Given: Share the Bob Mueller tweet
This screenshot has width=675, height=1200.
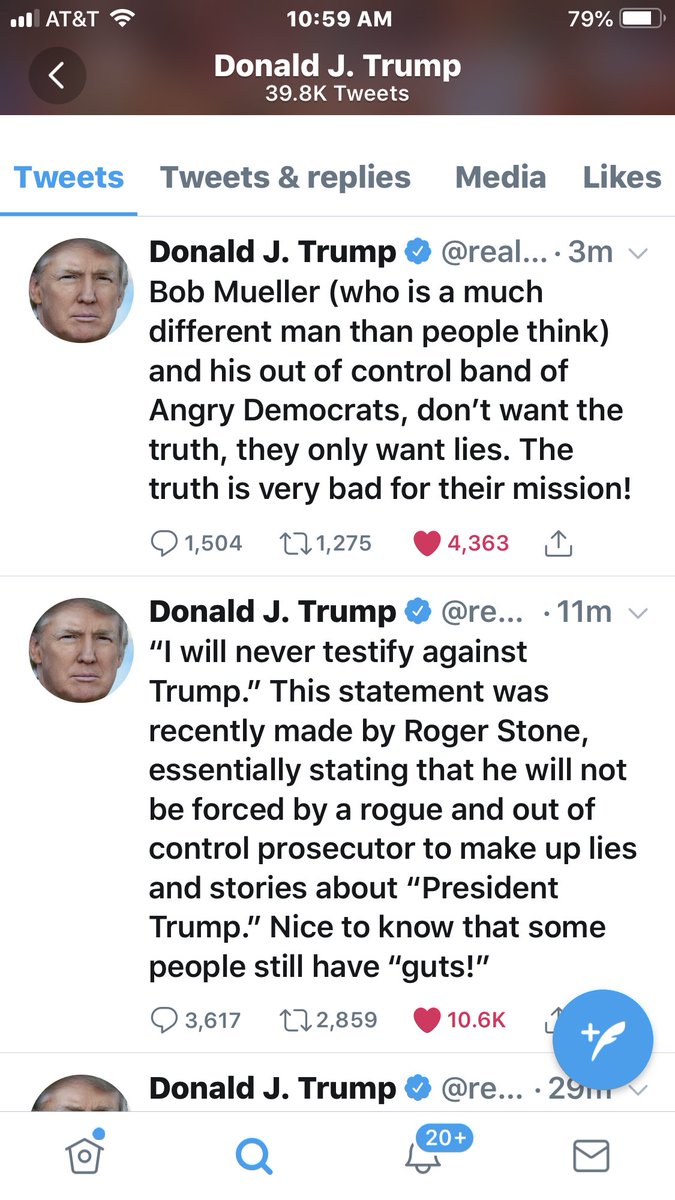Looking at the screenshot, I should [x=557, y=543].
